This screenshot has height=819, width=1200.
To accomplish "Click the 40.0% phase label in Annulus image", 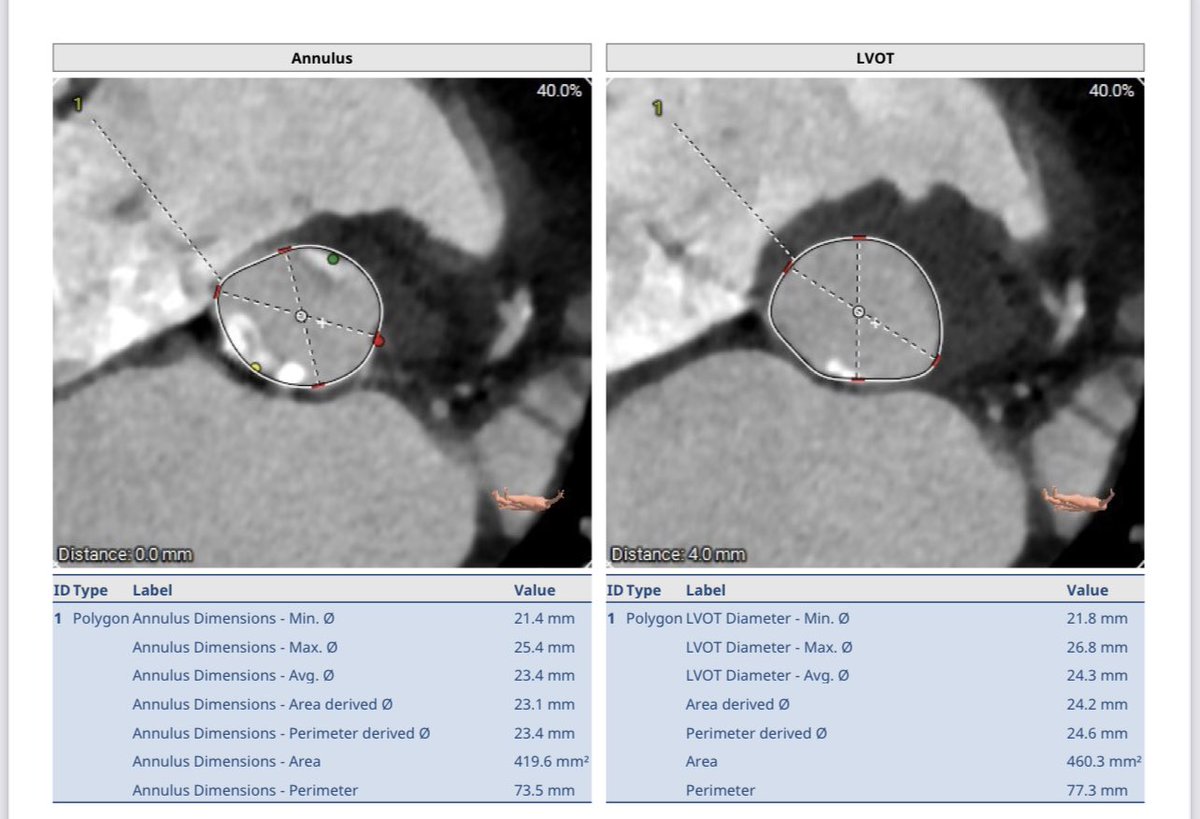I will tap(559, 90).
